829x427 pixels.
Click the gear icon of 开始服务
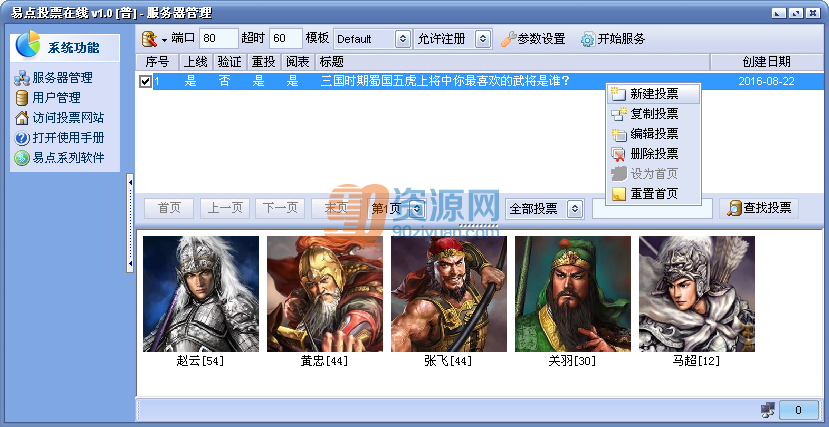point(588,40)
